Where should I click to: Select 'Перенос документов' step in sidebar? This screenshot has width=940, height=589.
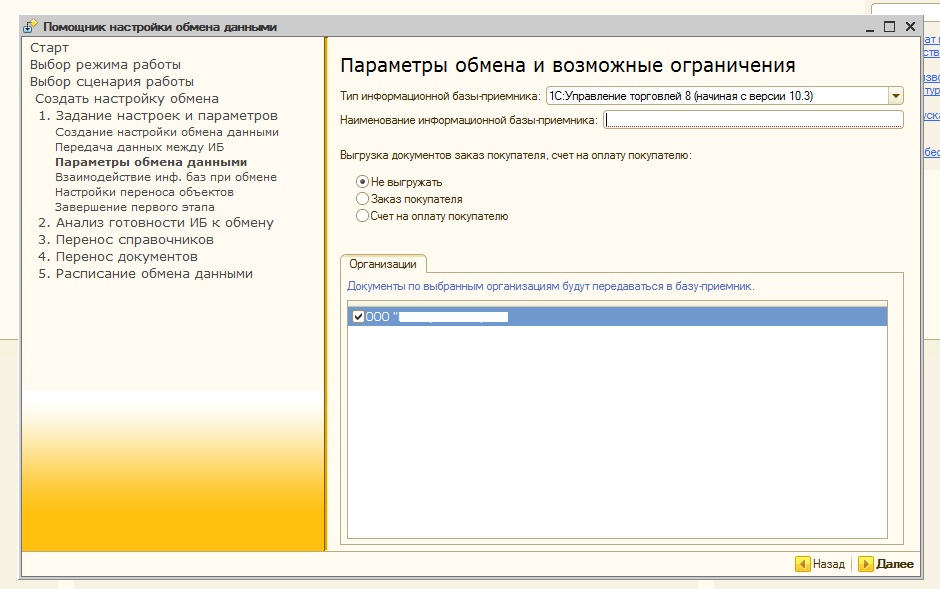(x=126, y=257)
